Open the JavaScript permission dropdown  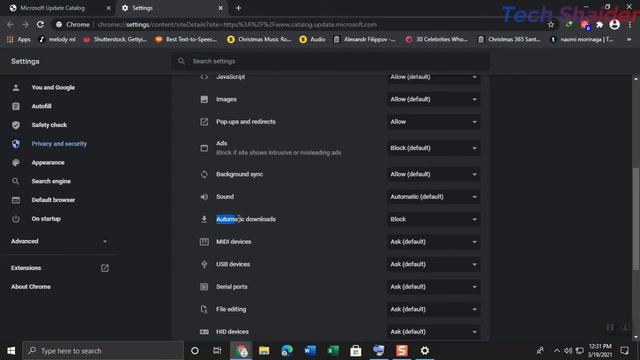433,77
